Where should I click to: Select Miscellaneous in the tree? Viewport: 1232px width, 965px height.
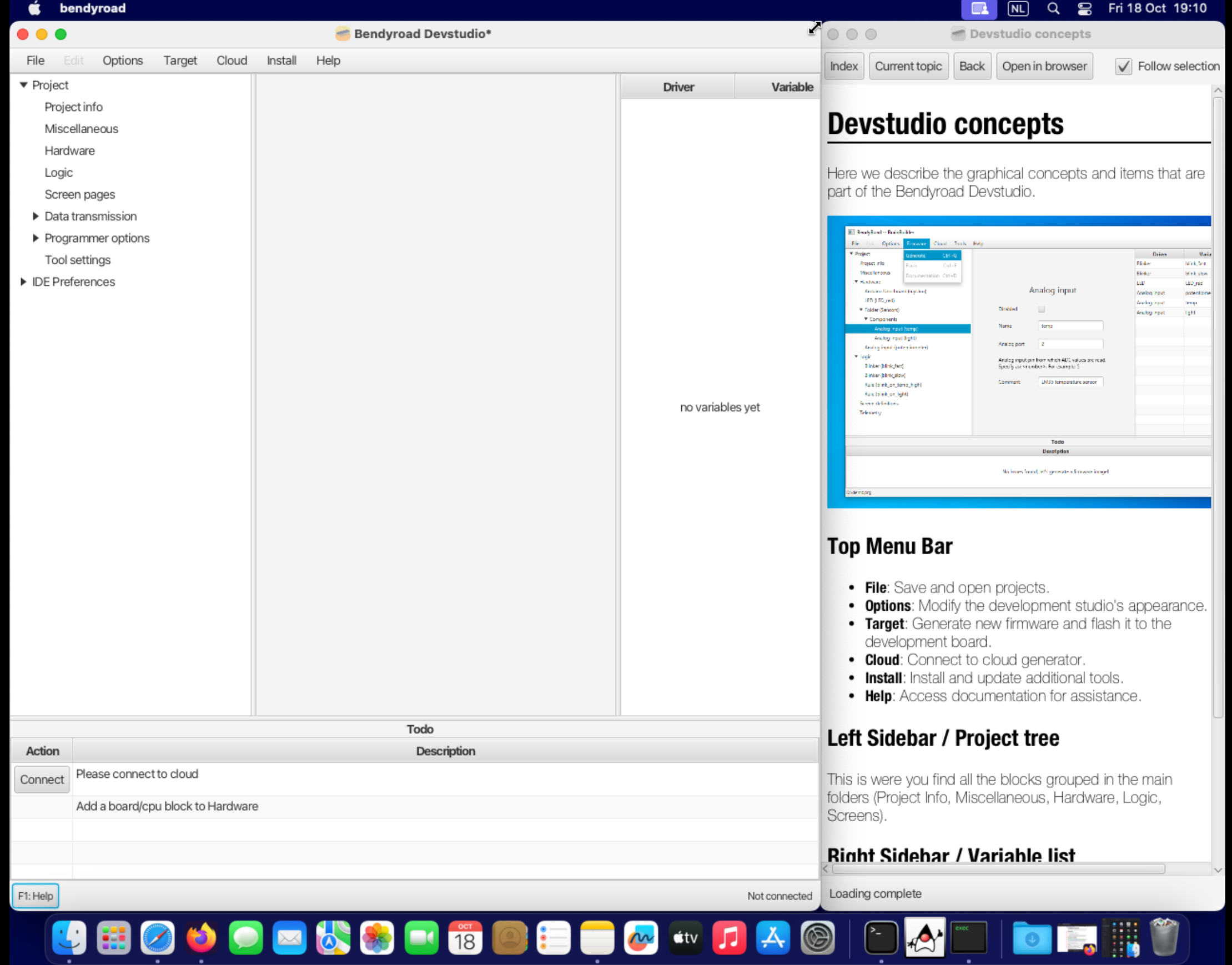(x=82, y=129)
